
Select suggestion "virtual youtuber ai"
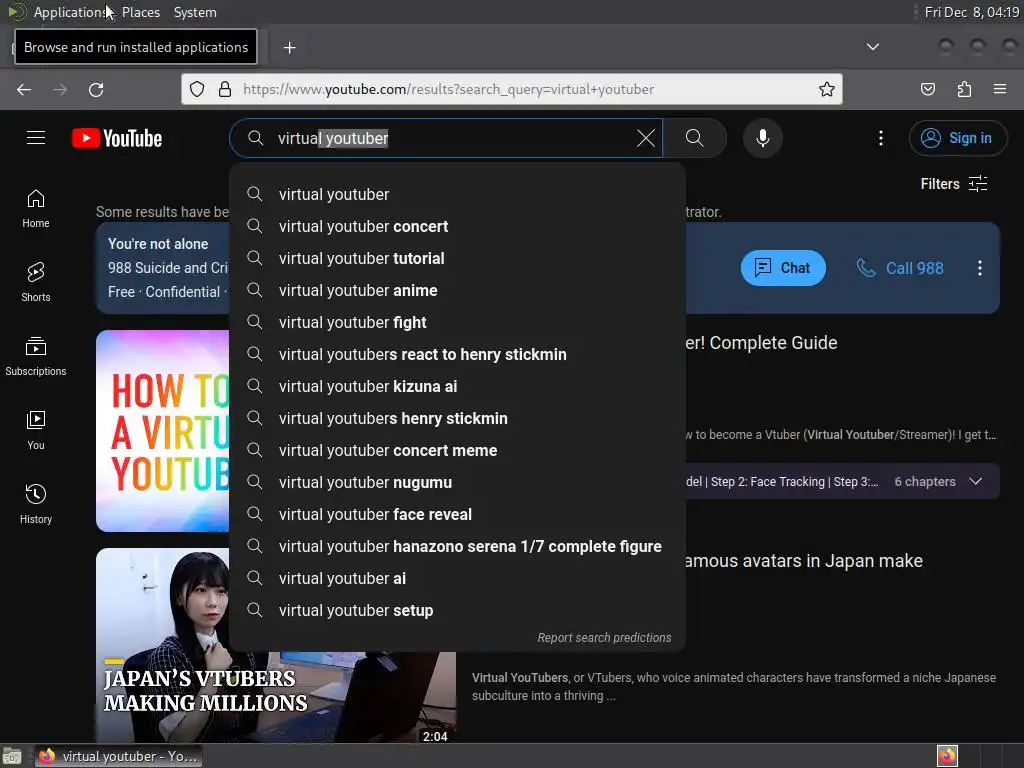[x=457, y=579]
